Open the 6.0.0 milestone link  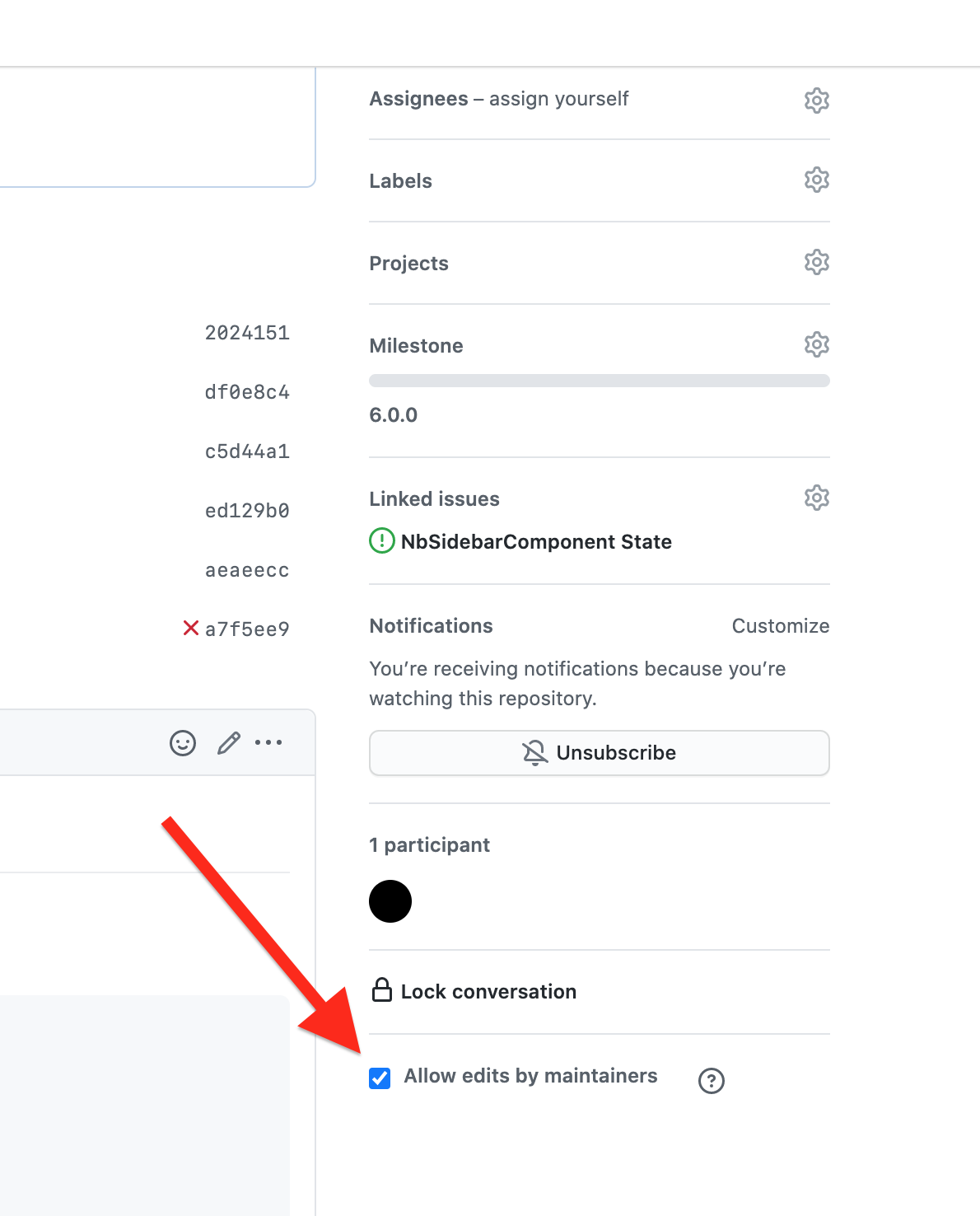[x=394, y=415]
